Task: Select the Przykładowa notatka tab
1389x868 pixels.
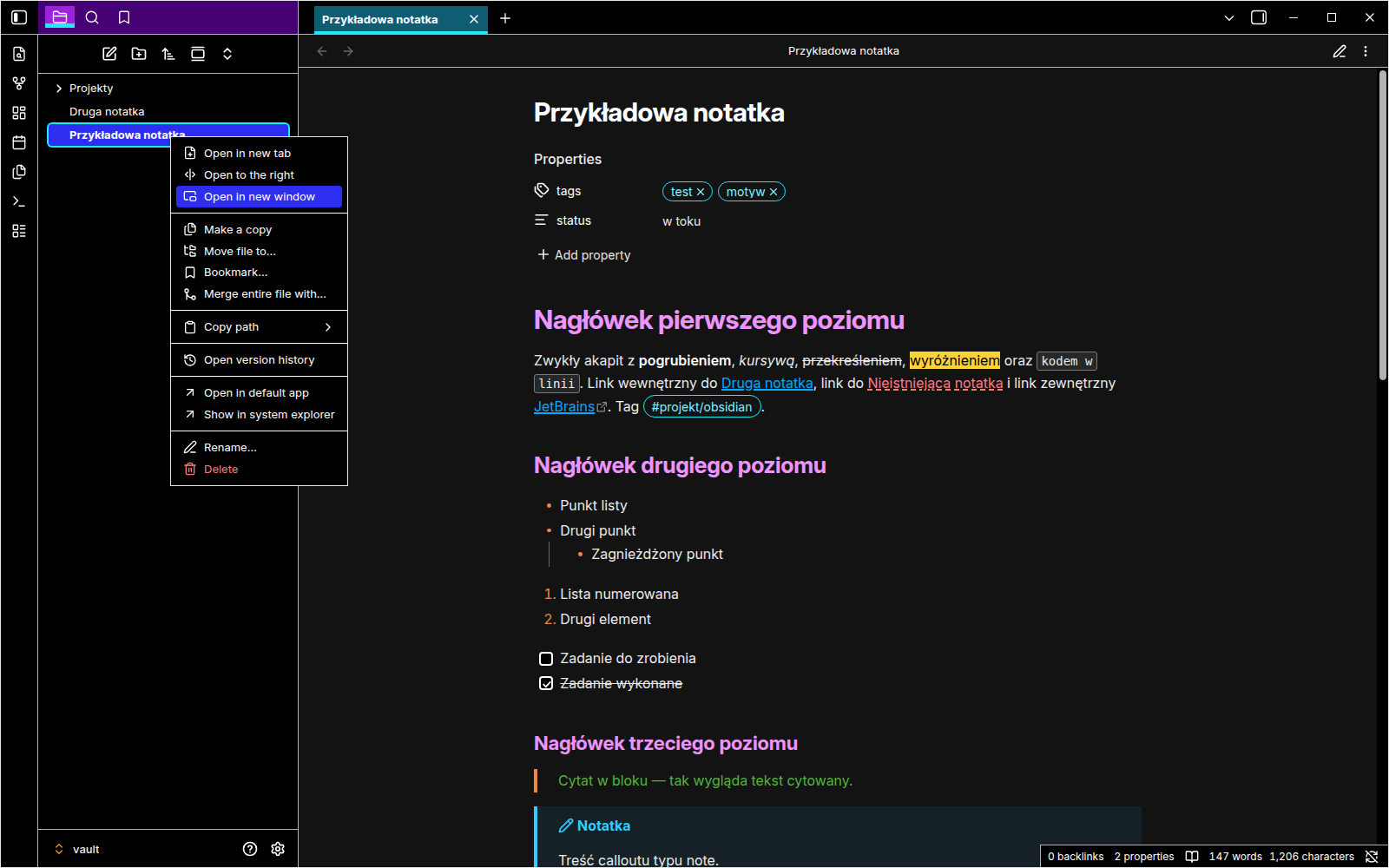Action: click(400, 19)
